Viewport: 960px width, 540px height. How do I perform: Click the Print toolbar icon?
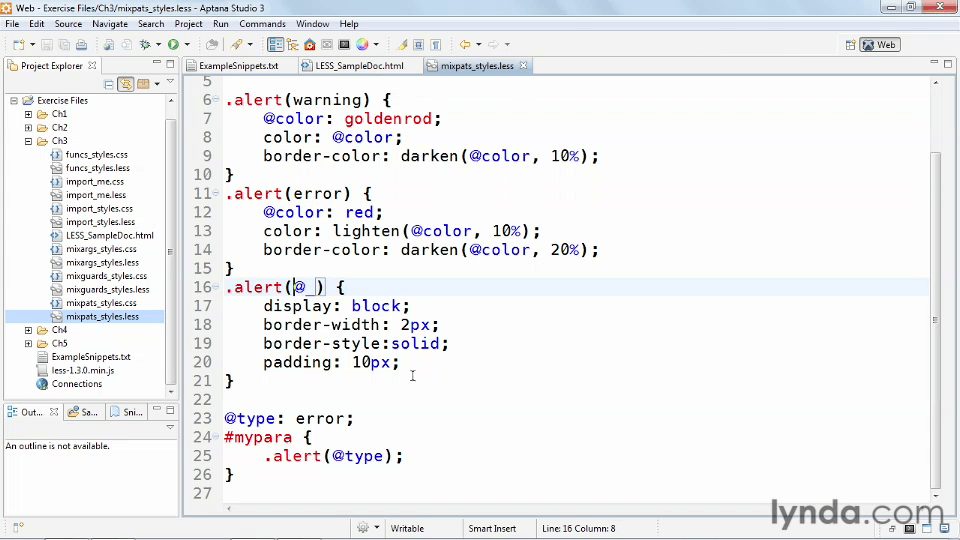81,45
